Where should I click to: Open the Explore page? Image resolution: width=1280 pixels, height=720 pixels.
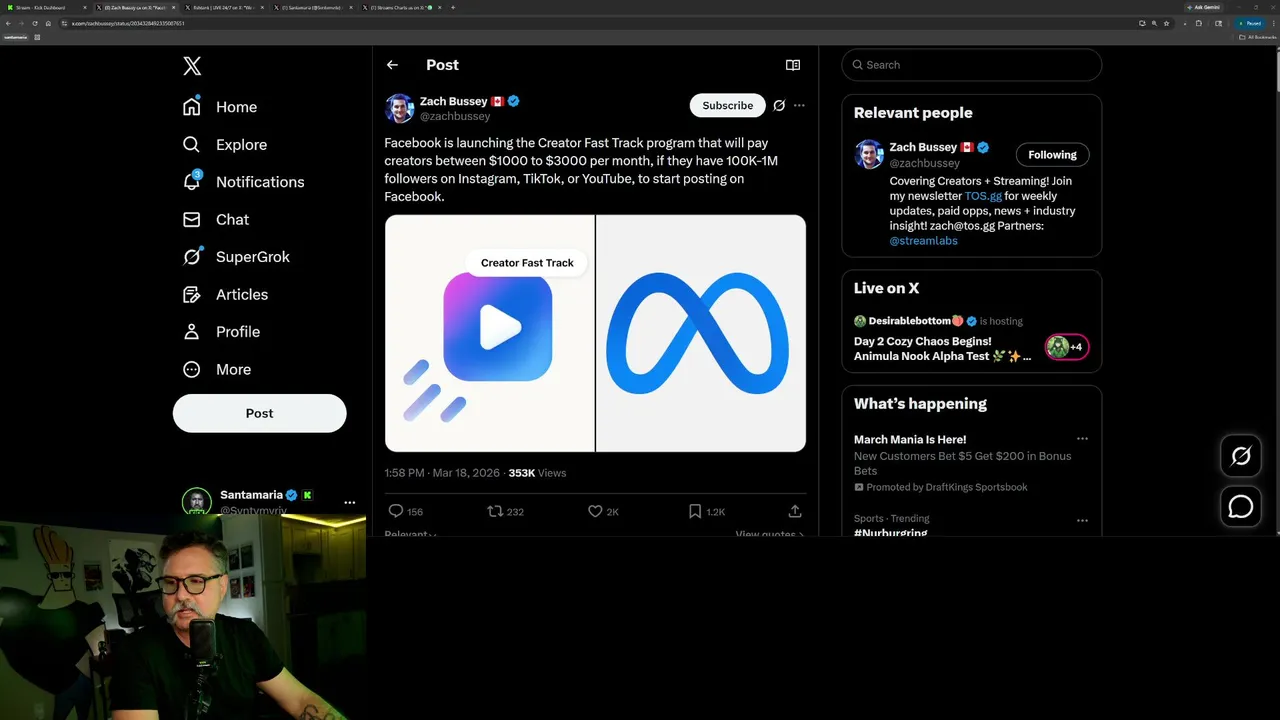(225, 144)
